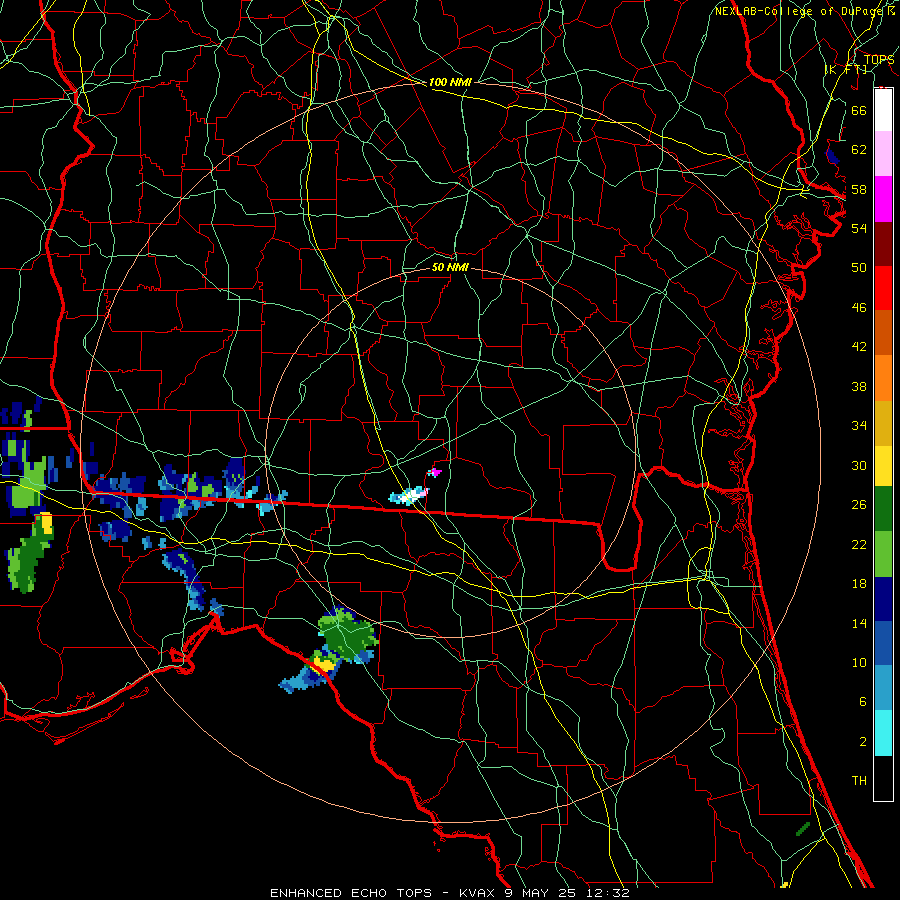
Task: Click the legend value '22'
Action: point(859,544)
